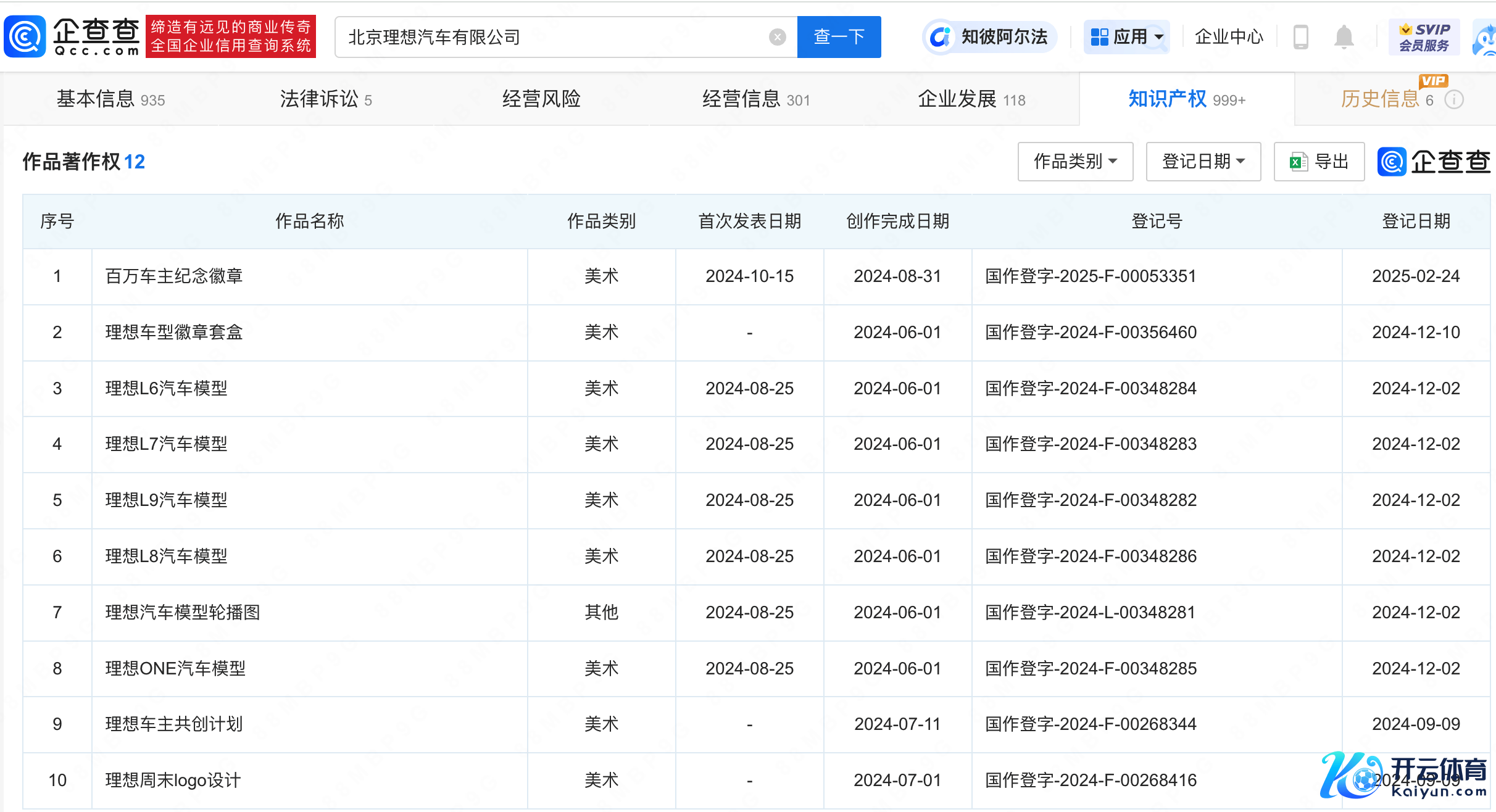Image resolution: width=1496 pixels, height=812 pixels.
Task: Expand the 应用 dropdown
Action: tap(1127, 37)
